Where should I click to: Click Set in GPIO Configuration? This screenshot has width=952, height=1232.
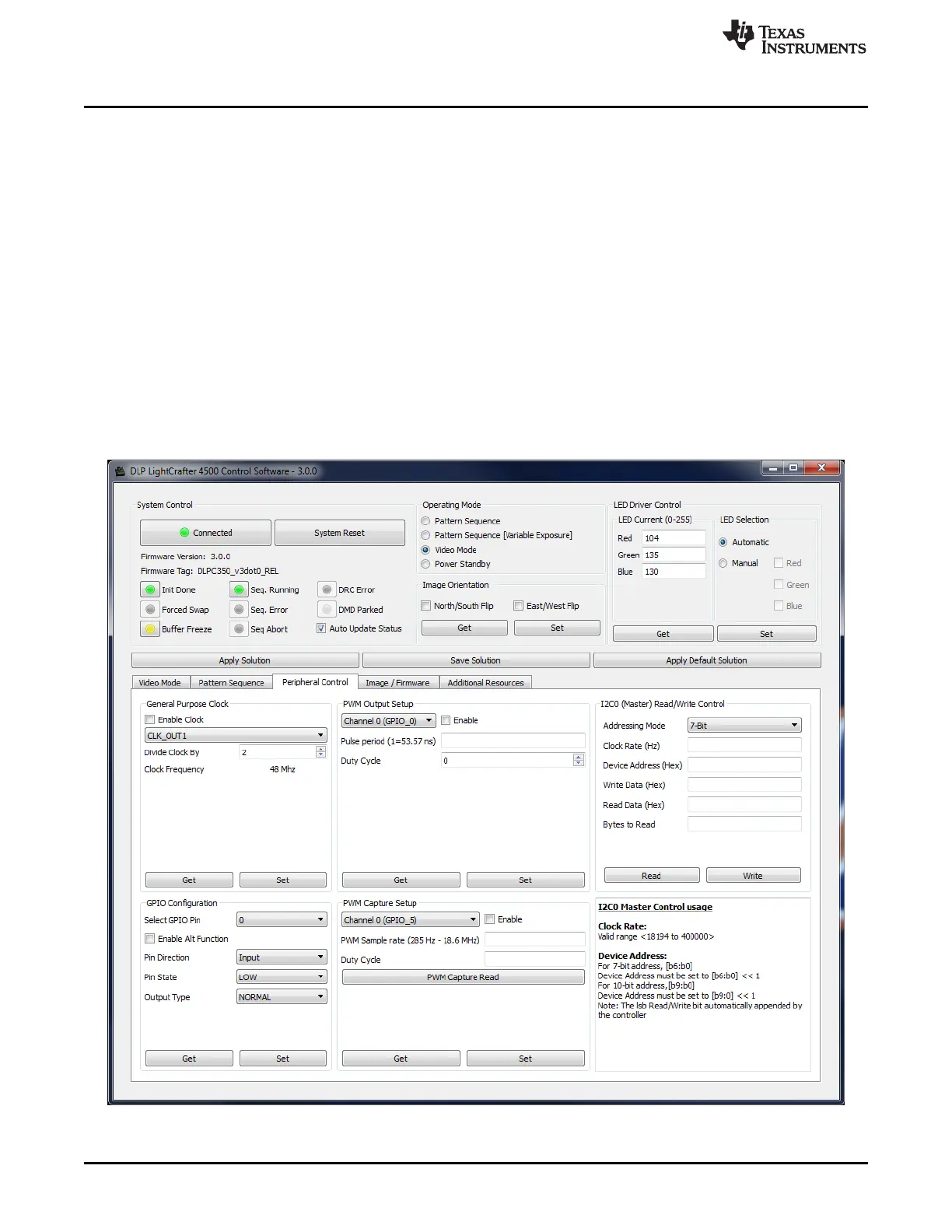point(282,1059)
